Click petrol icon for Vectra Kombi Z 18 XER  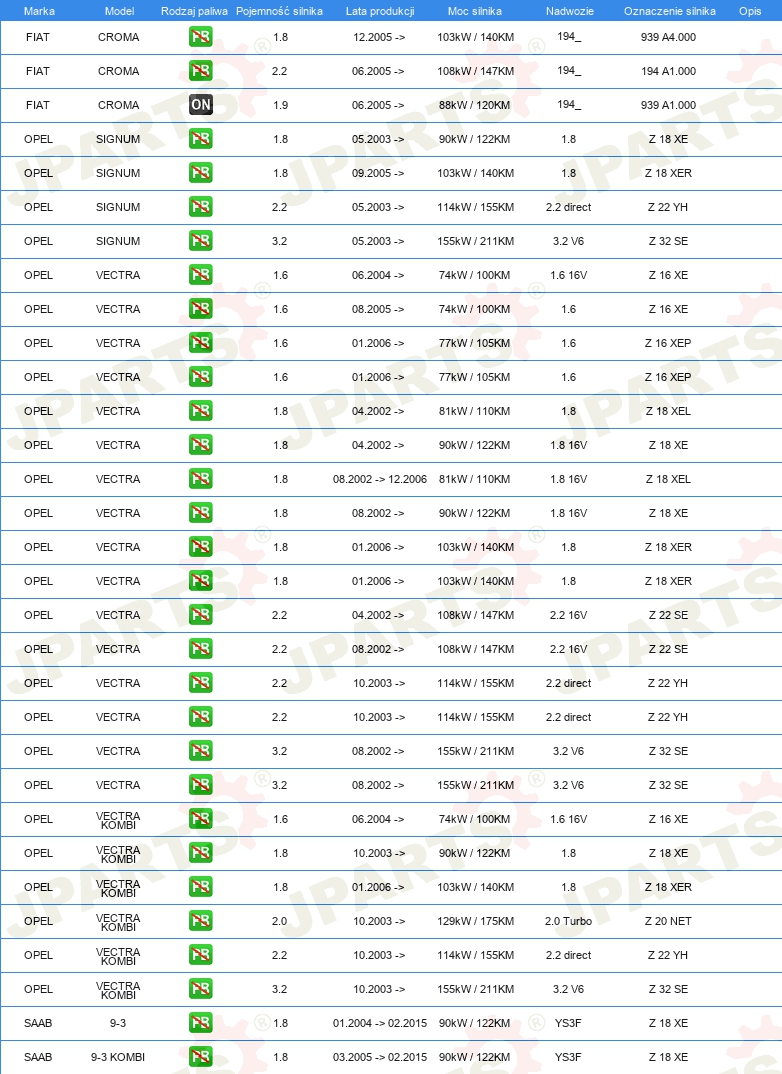coord(201,887)
